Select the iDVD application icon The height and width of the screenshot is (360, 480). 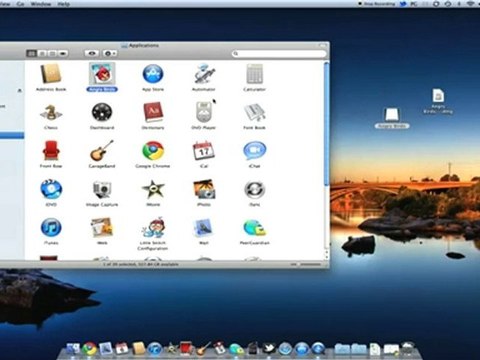tap(51, 189)
